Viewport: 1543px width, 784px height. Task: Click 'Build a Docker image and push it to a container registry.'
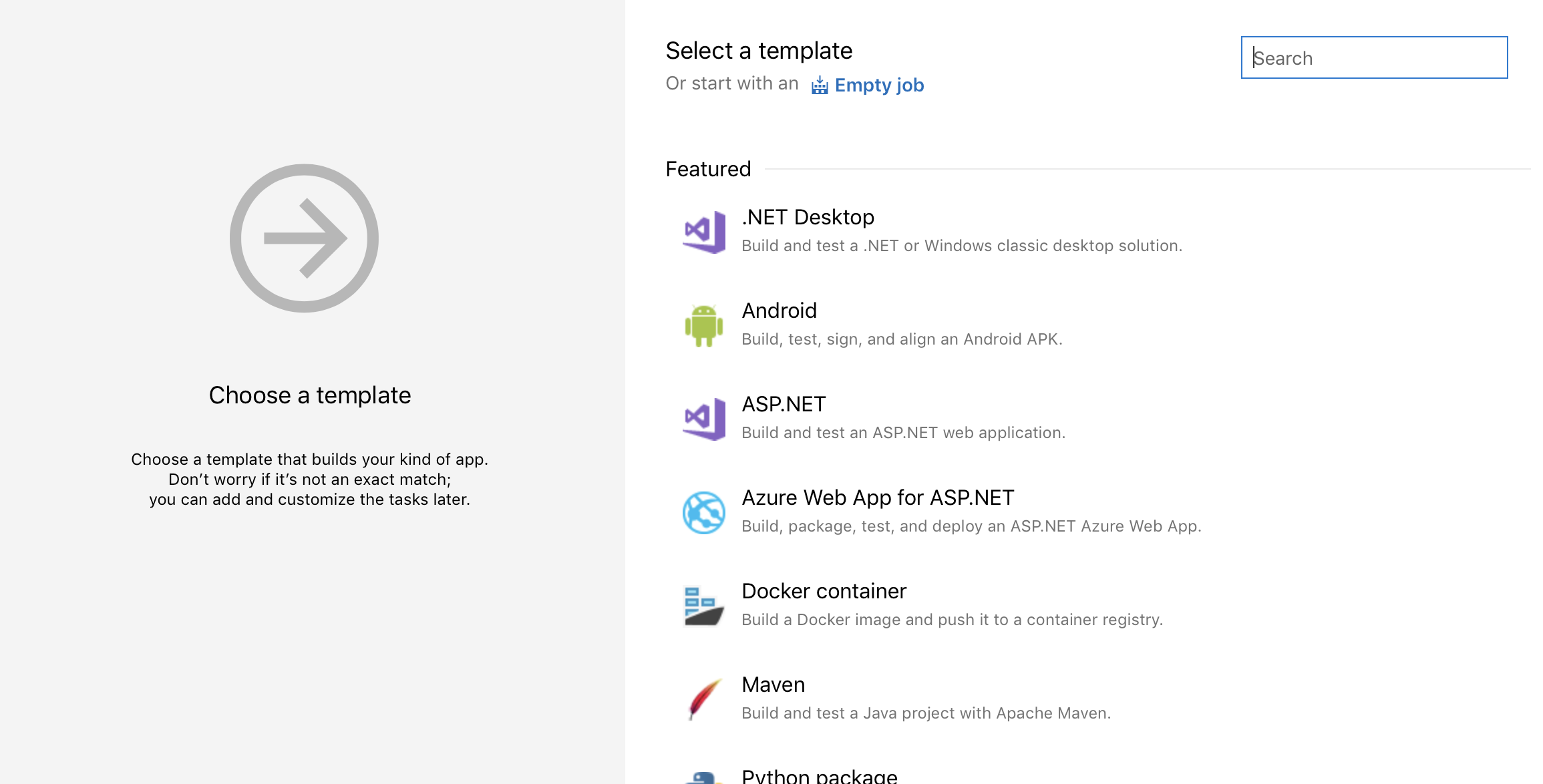click(x=952, y=620)
